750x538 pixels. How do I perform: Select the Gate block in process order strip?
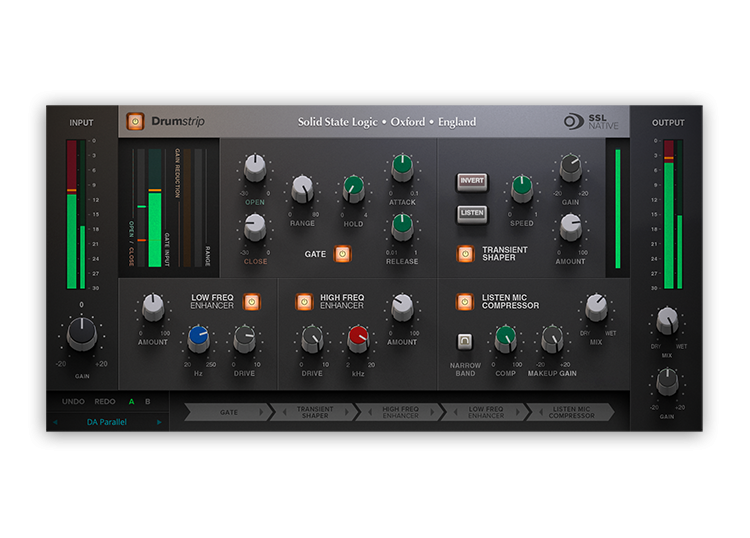[x=229, y=412]
